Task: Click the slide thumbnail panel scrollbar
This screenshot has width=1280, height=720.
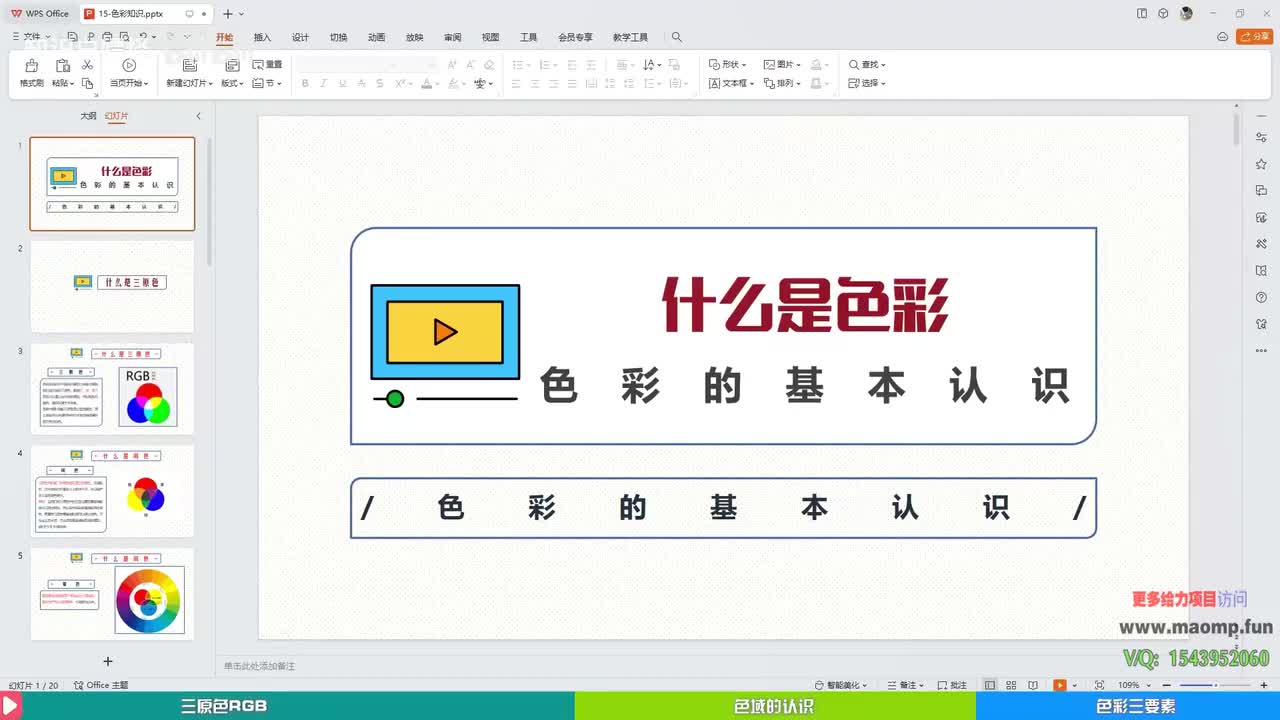Action: (209, 200)
